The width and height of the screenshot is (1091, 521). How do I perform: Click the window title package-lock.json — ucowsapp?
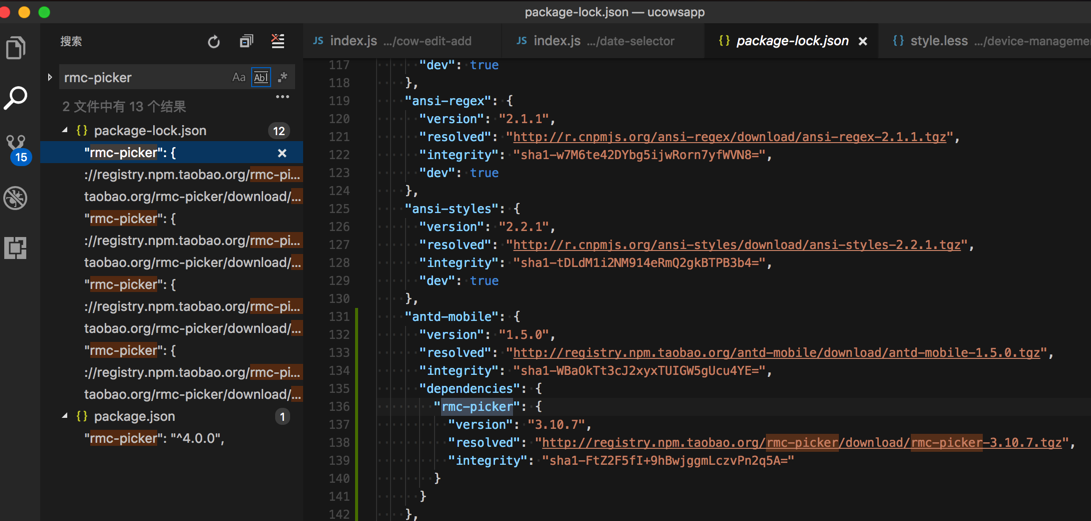tap(614, 12)
